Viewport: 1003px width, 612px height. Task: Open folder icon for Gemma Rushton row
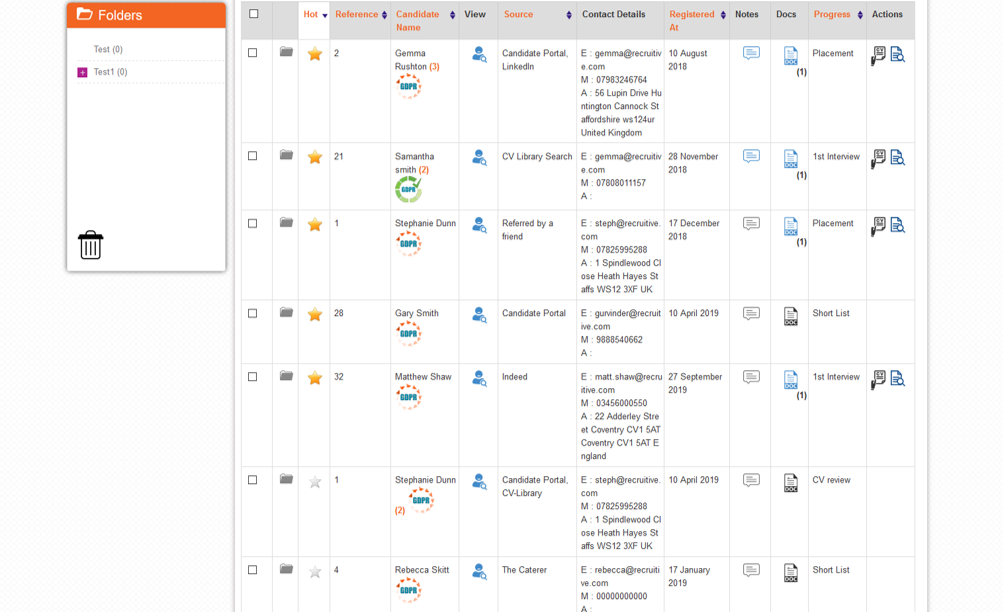coord(286,52)
